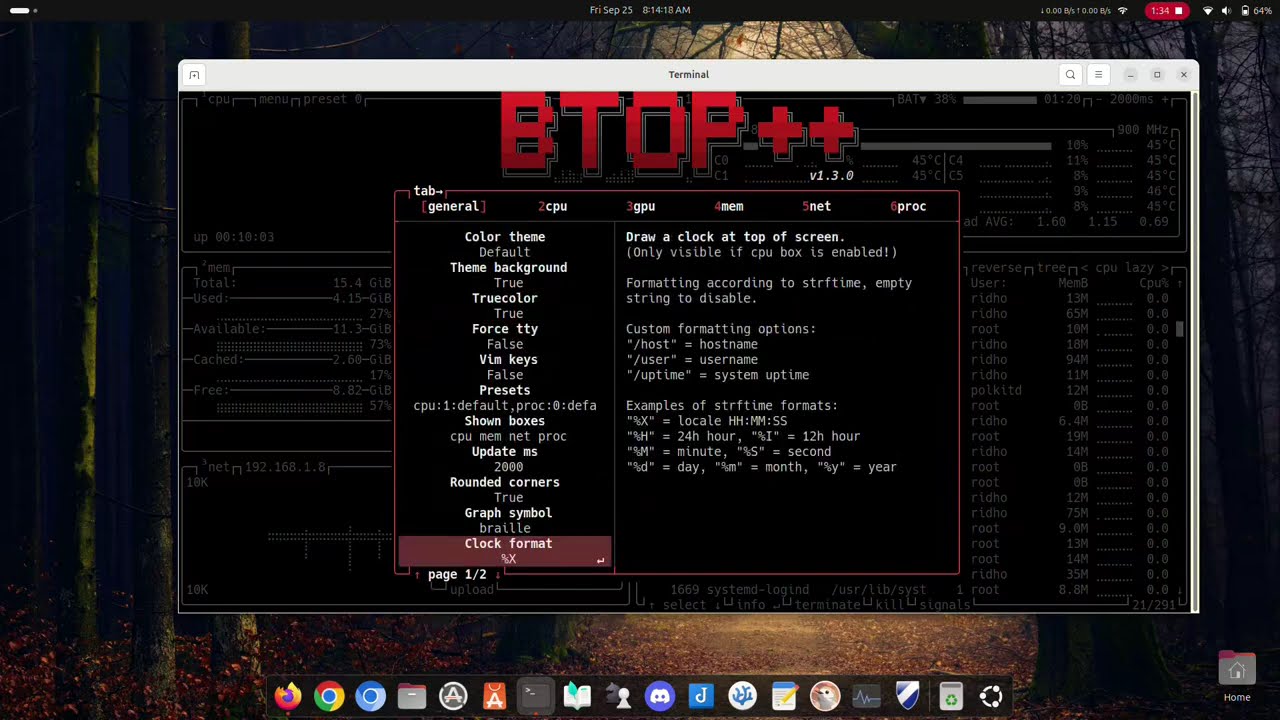Open a new tab in Terminal
This screenshot has height=720, width=1280.
[x=194, y=75]
